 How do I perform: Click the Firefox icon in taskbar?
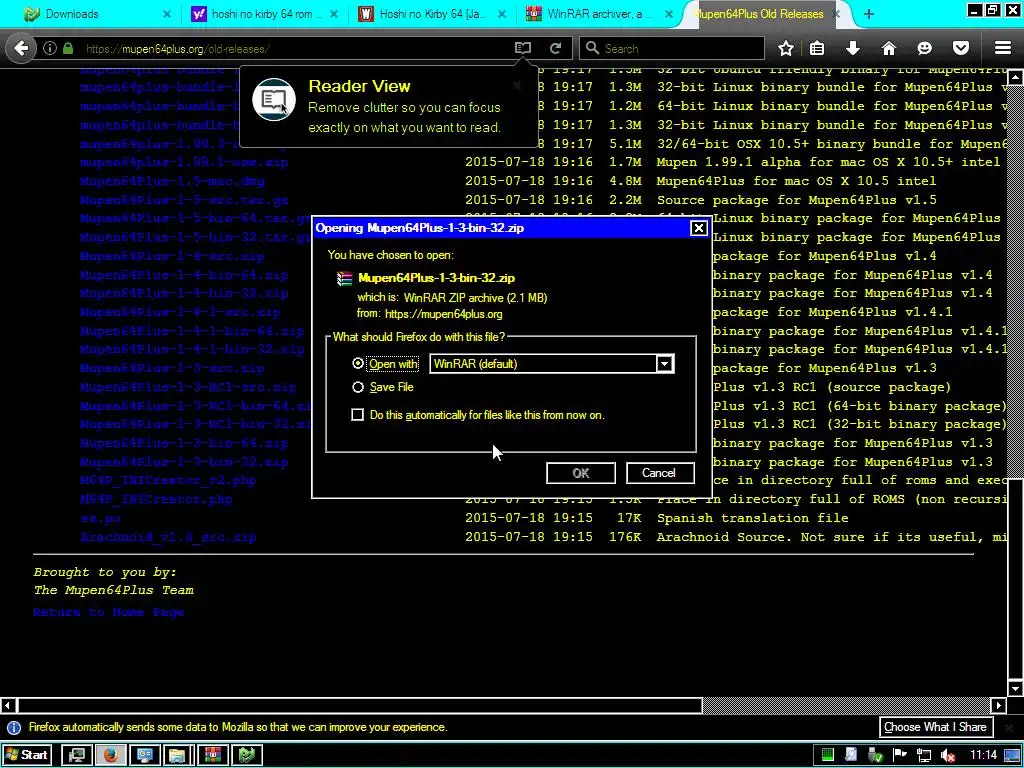[x=111, y=755]
